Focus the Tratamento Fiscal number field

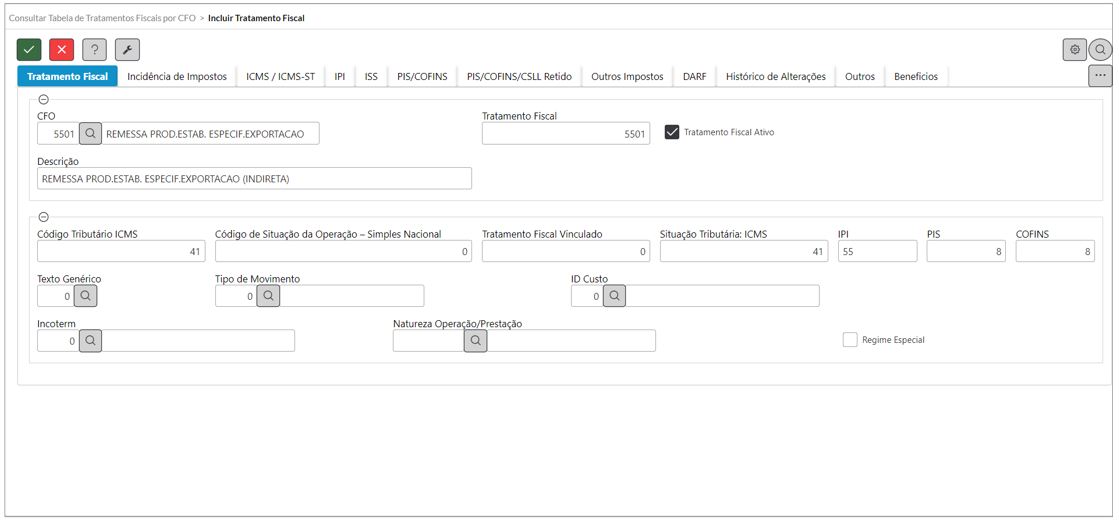click(566, 133)
